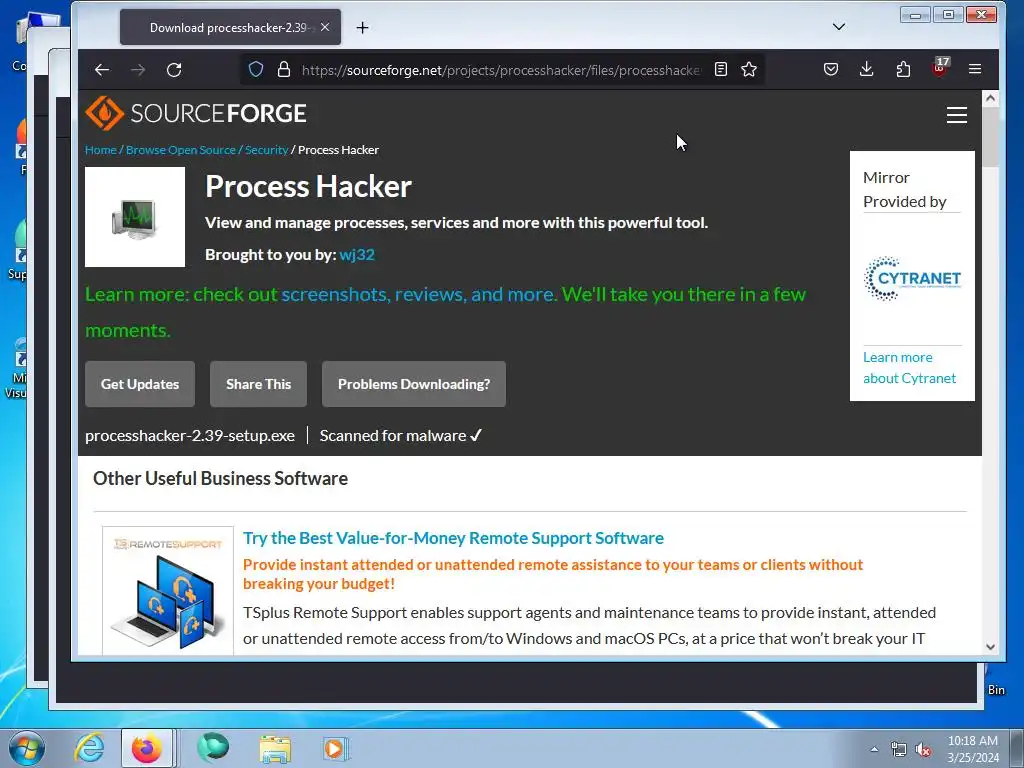Screen dimensions: 1024x768
Task: Open the extensions puzzle icon
Action: click(x=903, y=69)
